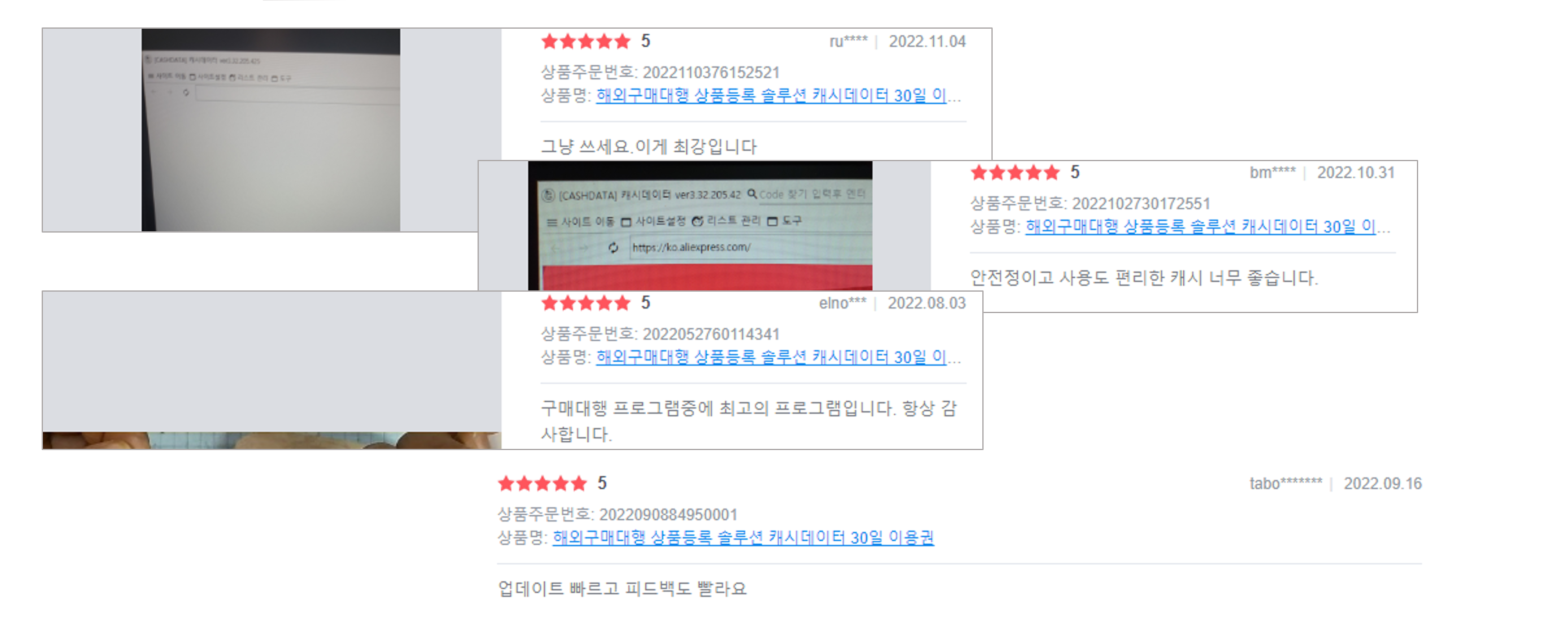The height and width of the screenshot is (617, 1558).
Task: Click the 리스트 관리 icon in bm**** photo
Action: click(697, 221)
